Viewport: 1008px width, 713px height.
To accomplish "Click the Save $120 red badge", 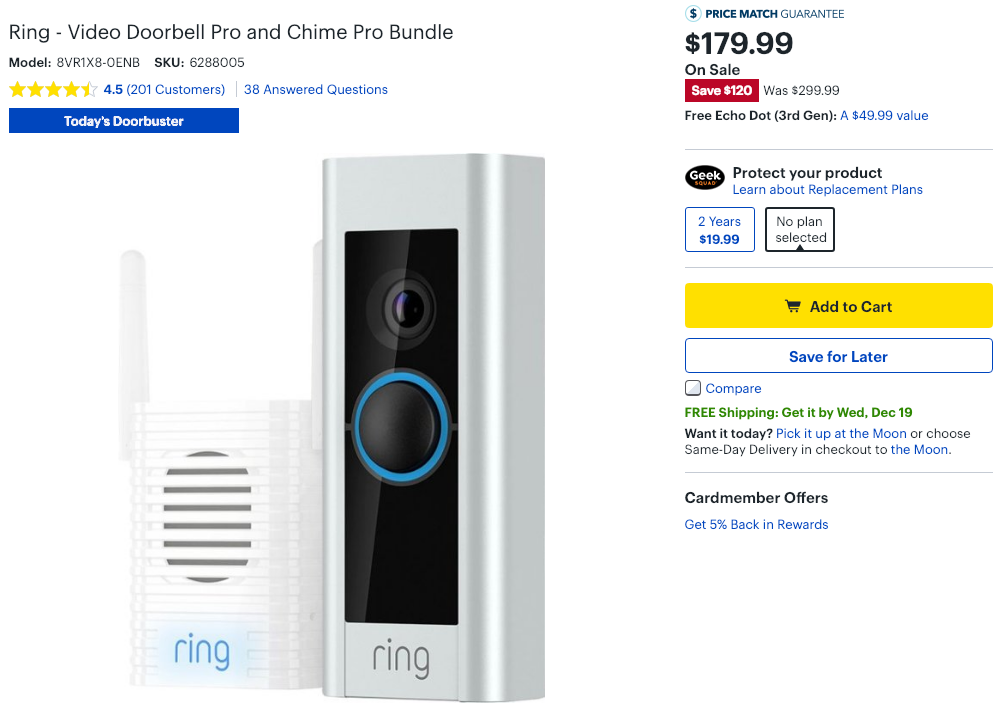I will pyautogui.click(x=721, y=90).
